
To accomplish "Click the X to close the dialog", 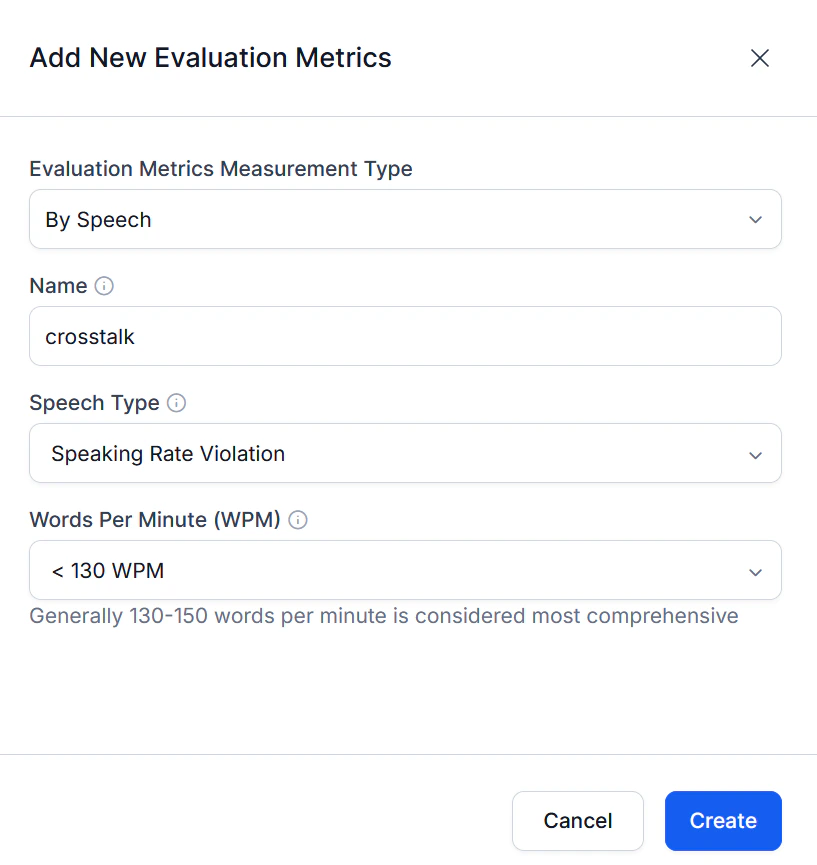I will pyautogui.click(x=760, y=58).
